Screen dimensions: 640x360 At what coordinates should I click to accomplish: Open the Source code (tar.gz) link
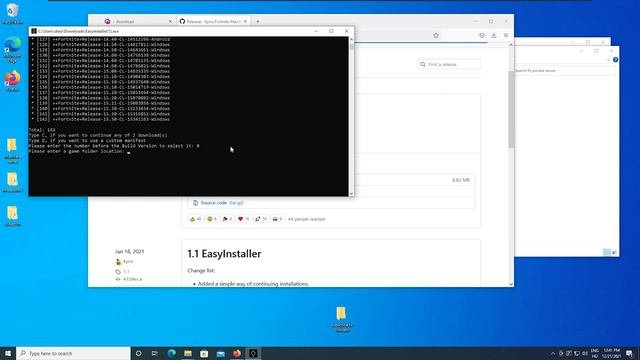pos(222,203)
